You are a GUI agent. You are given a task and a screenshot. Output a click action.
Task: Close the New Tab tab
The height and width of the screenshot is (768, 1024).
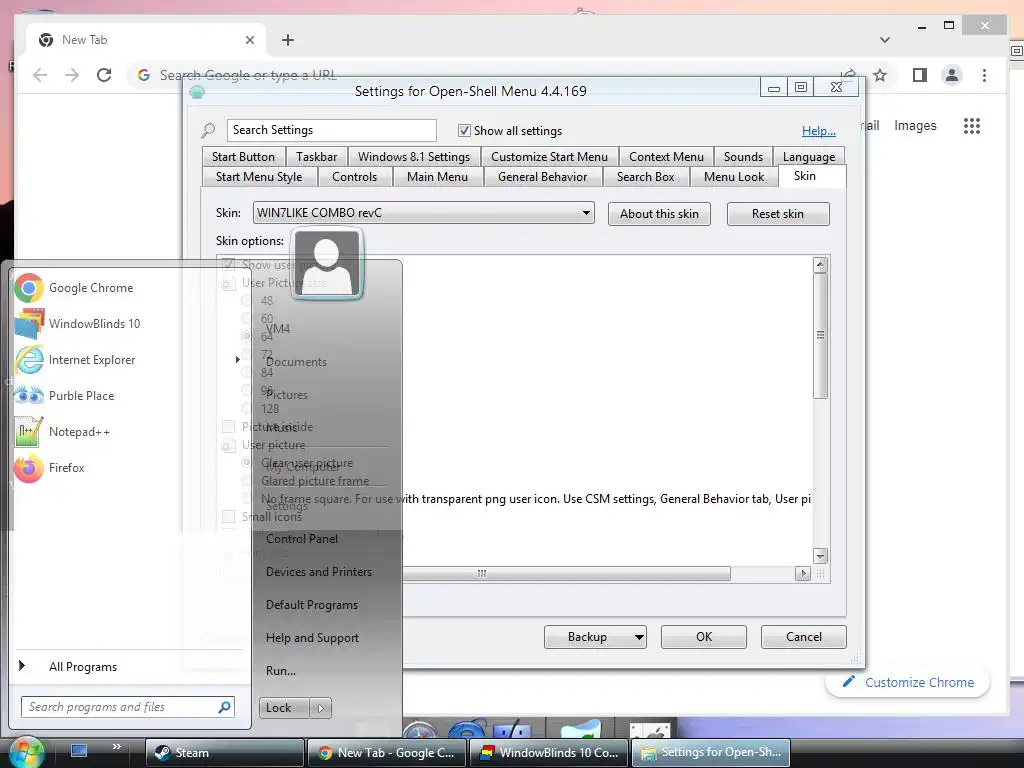point(249,40)
